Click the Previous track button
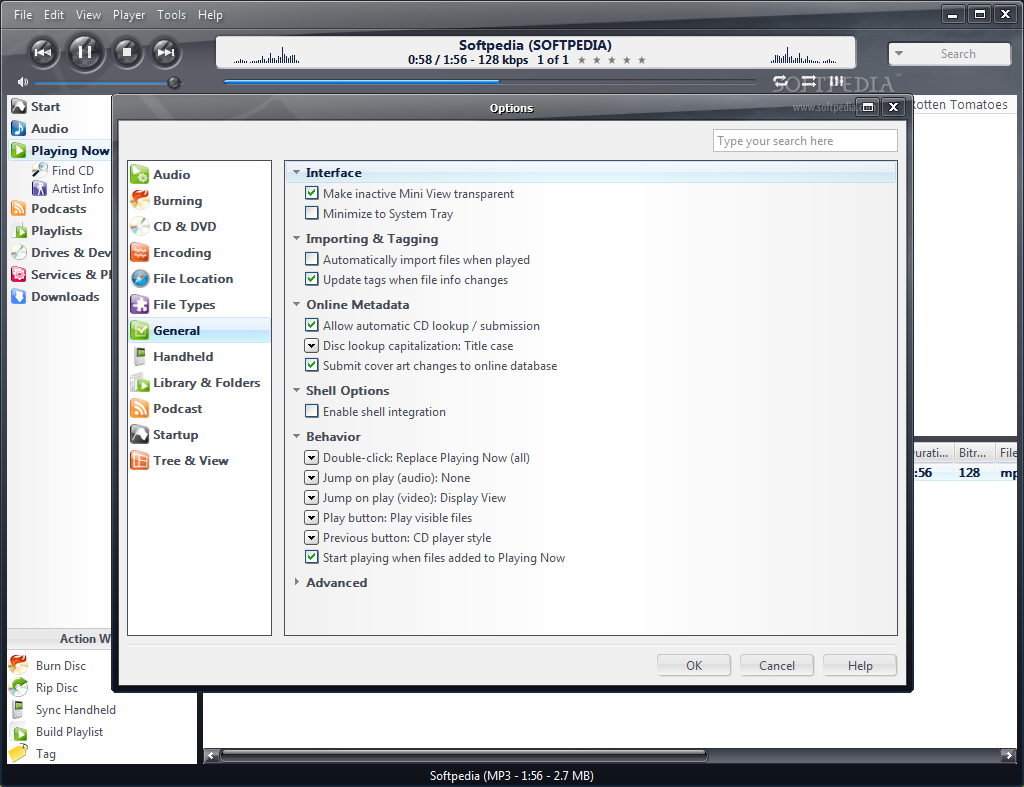 coord(42,52)
